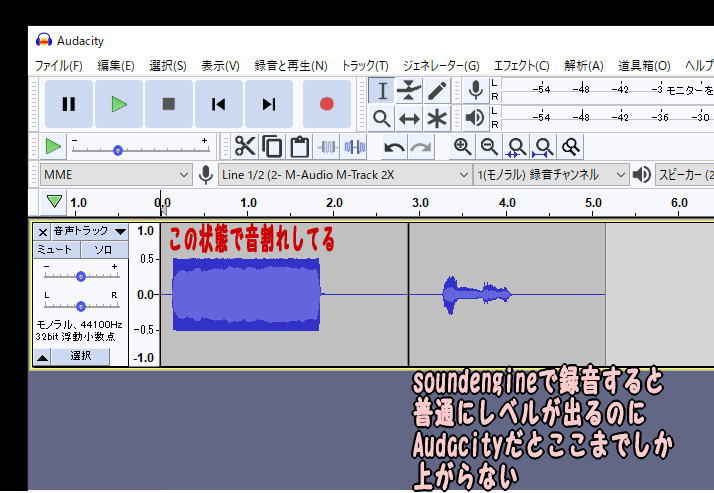The width and height of the screenshot is (714, 493).
Task: Stop playback with the Stop button
Action: (x=169, y=104)
